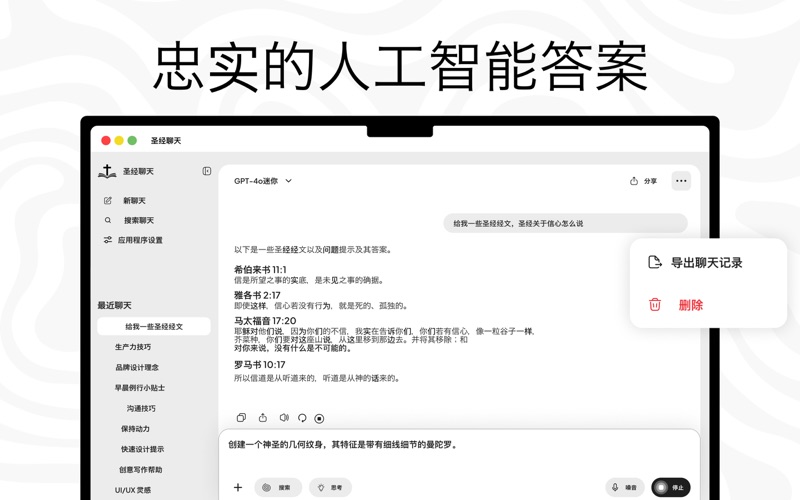Click the user message bubble 给我一些圣经经文

tap(565, 223)
